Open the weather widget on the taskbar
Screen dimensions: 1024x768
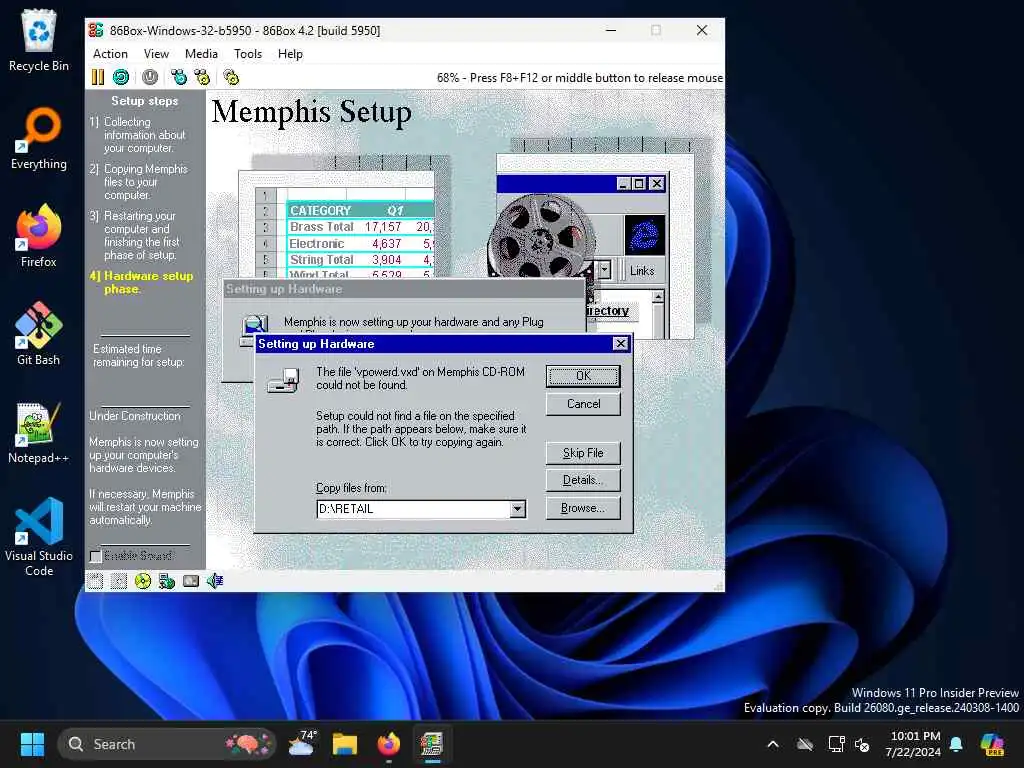[302, 744]
